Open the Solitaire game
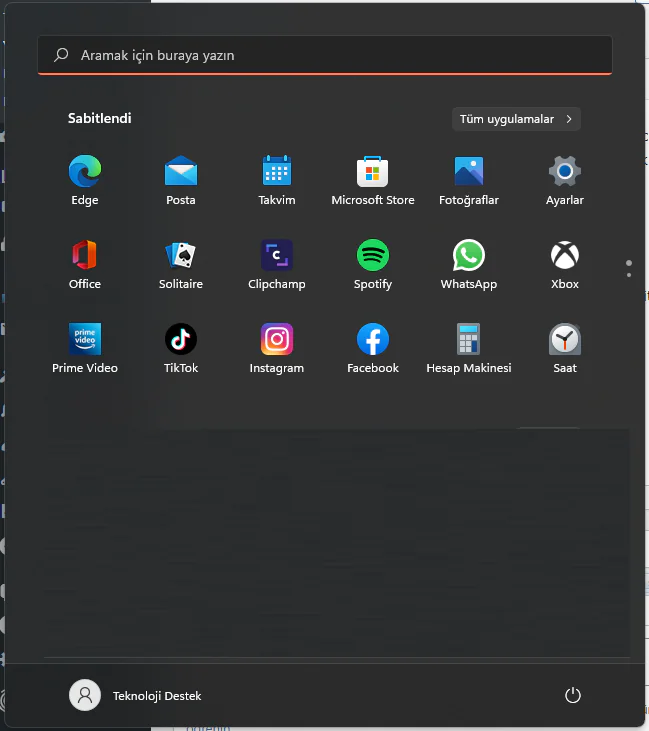 [x=181, y=264]
